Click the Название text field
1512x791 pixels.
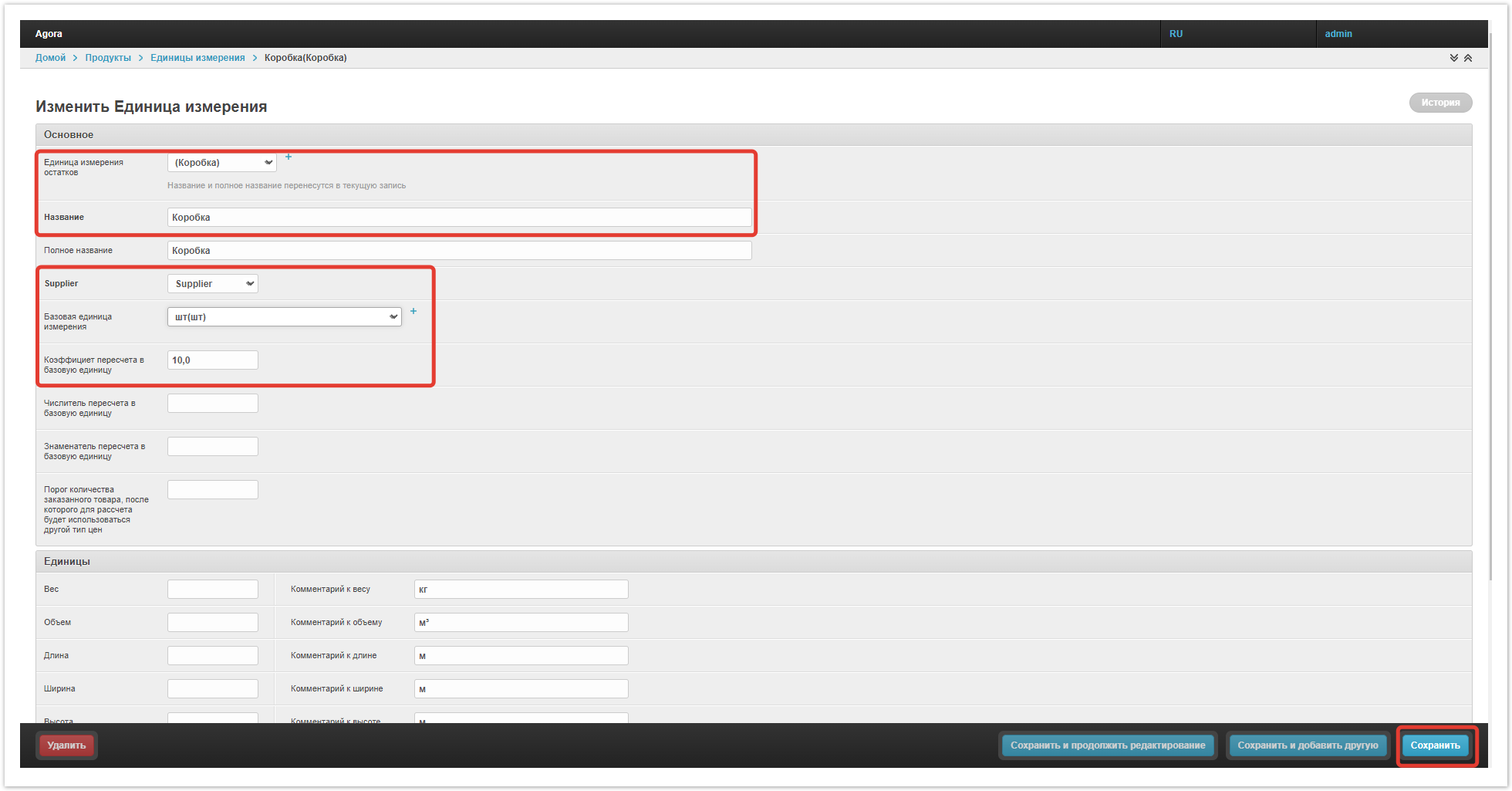click(459, 218)
